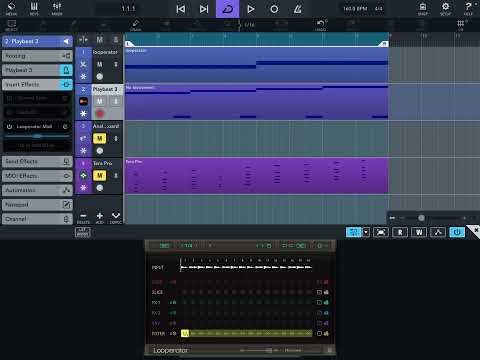Open the Keys keyboard panel
The height and width of the screenshot is (360, 480).
coord(34,9)
